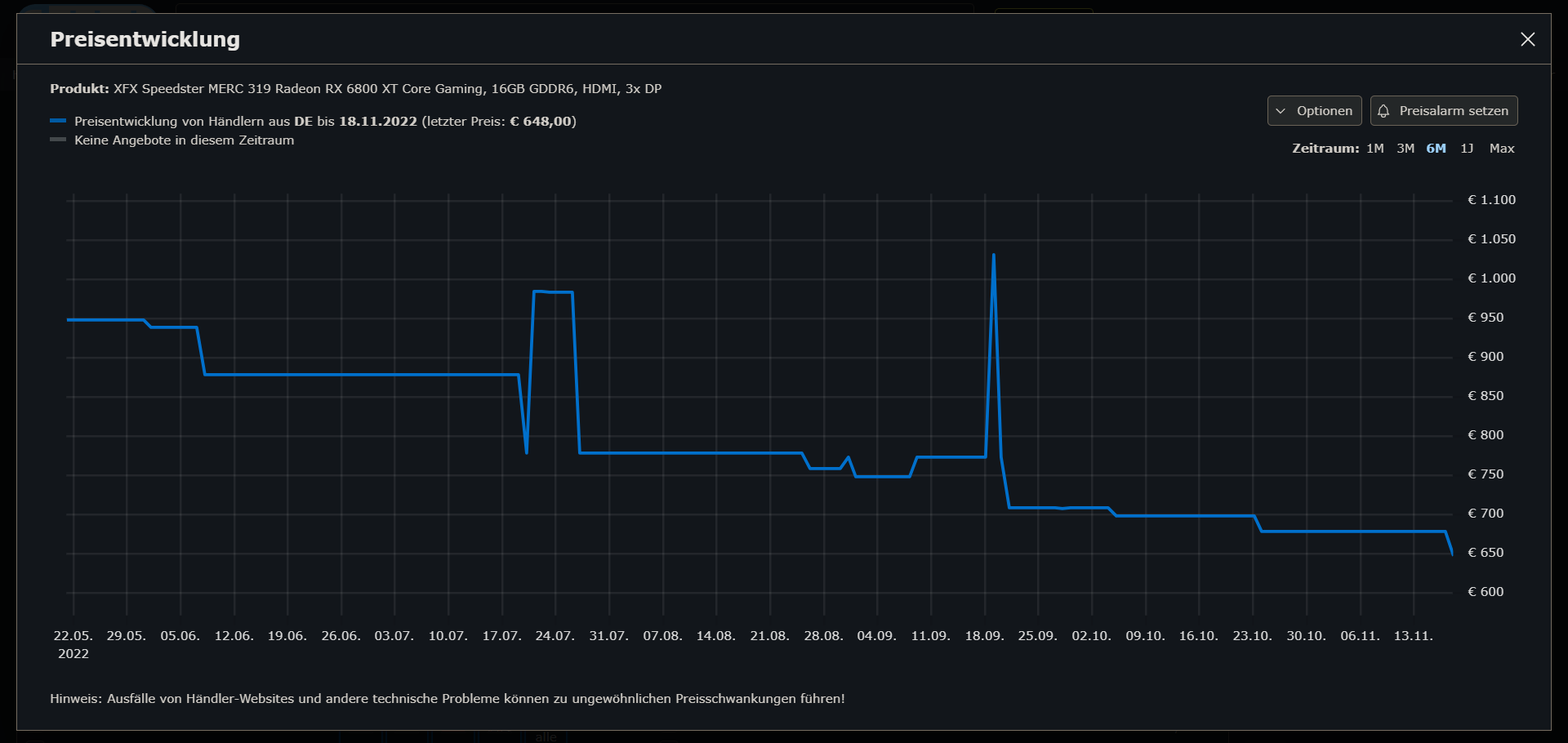Click the blue price-line legend marker
Image resolution: width=1568 pixels, height=743 pixels.
tap(58, 120)
